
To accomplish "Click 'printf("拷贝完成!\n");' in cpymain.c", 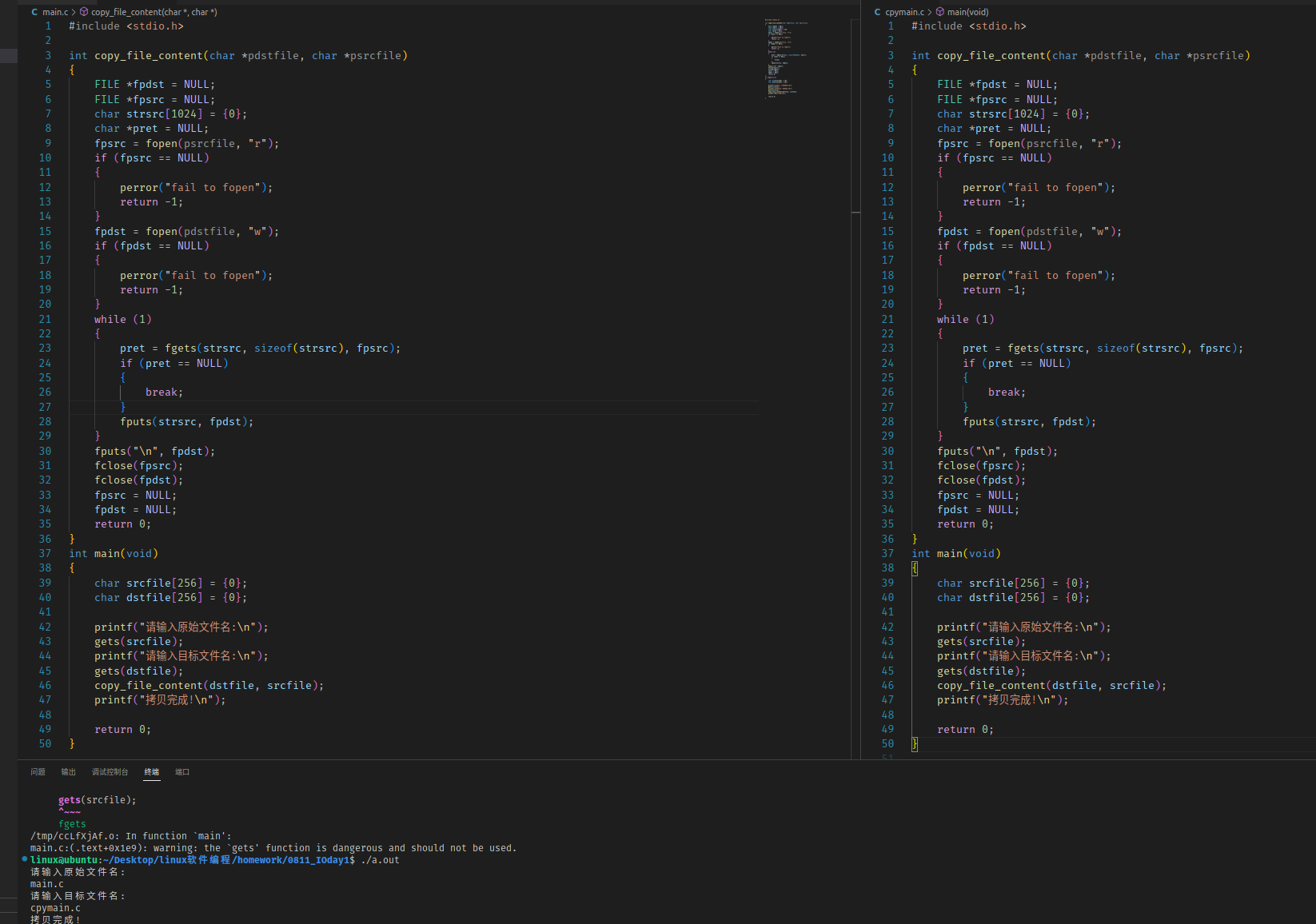I will pos(1003,699).
